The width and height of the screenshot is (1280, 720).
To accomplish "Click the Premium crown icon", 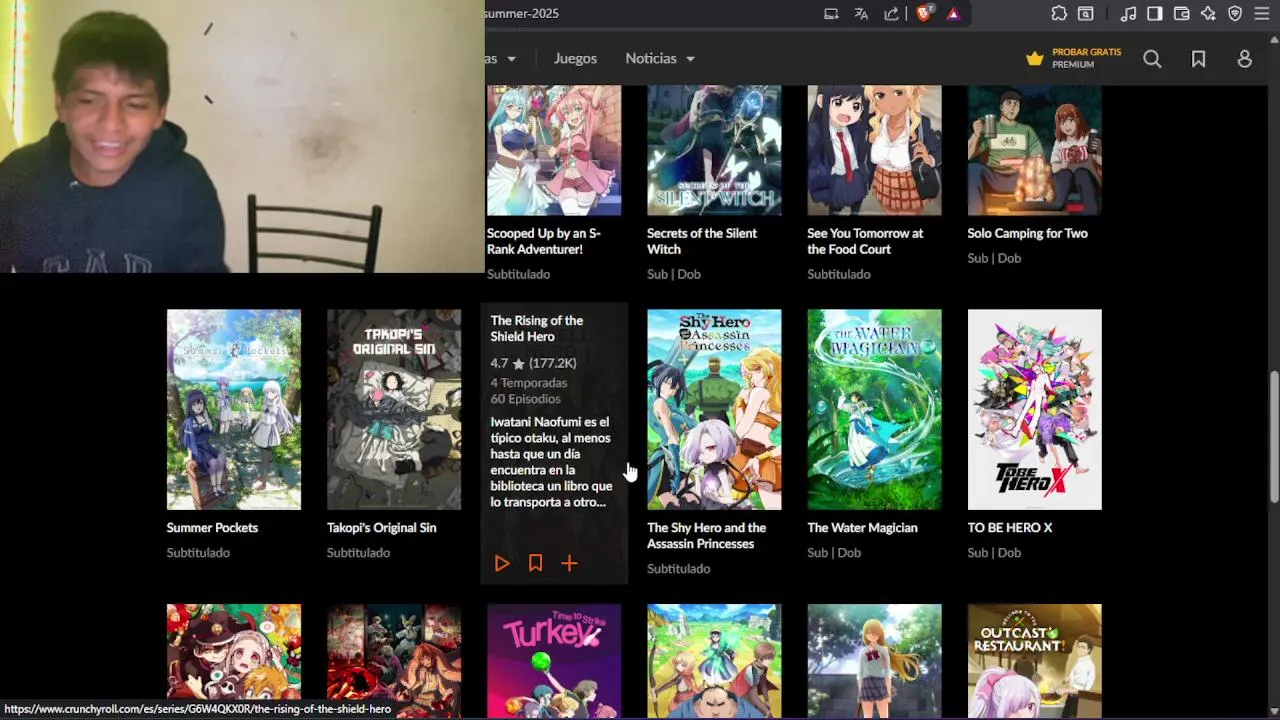I will coord(1035,59).
